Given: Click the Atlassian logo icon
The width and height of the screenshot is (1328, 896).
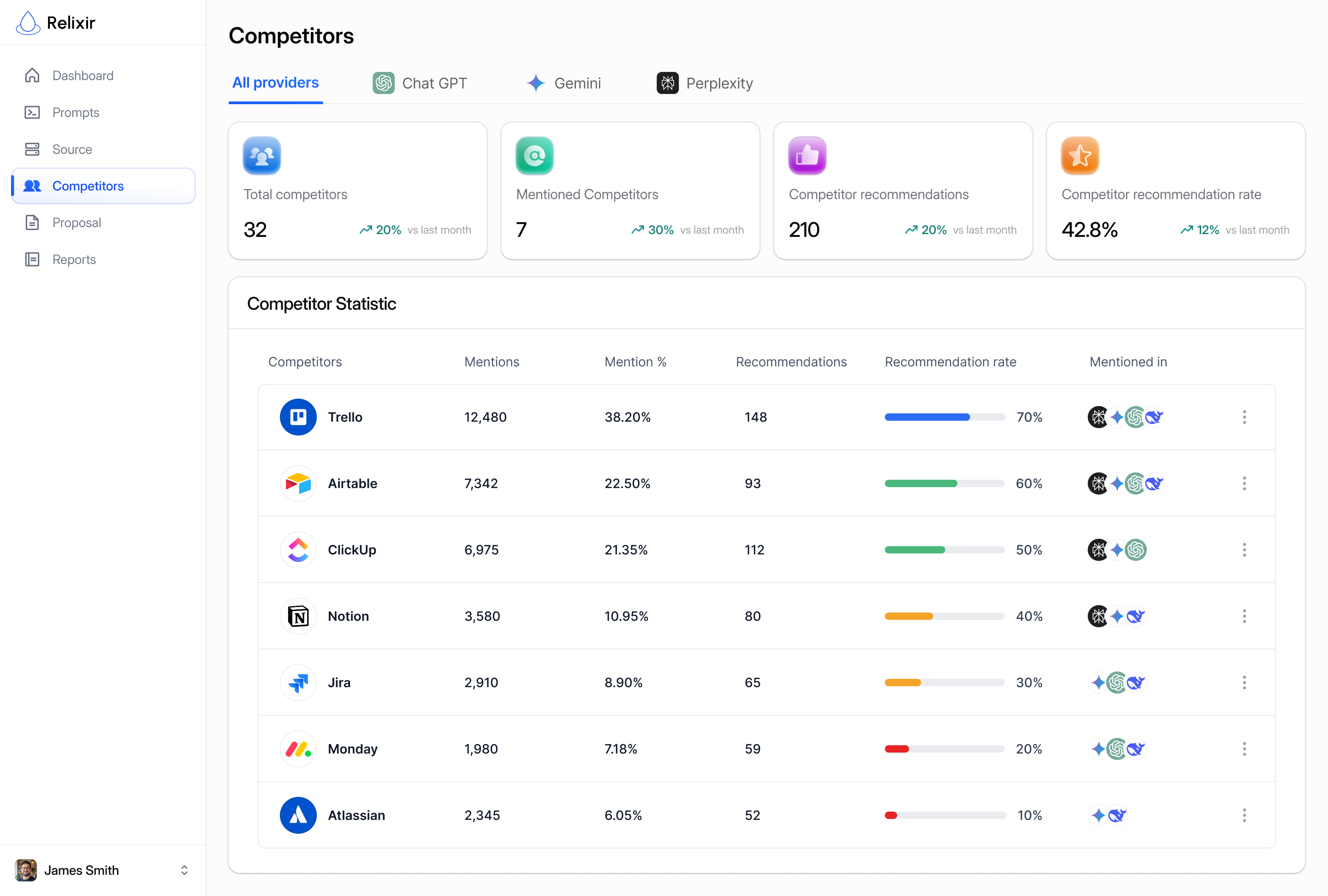Looking at the screenshot, I should click(298, 815).
